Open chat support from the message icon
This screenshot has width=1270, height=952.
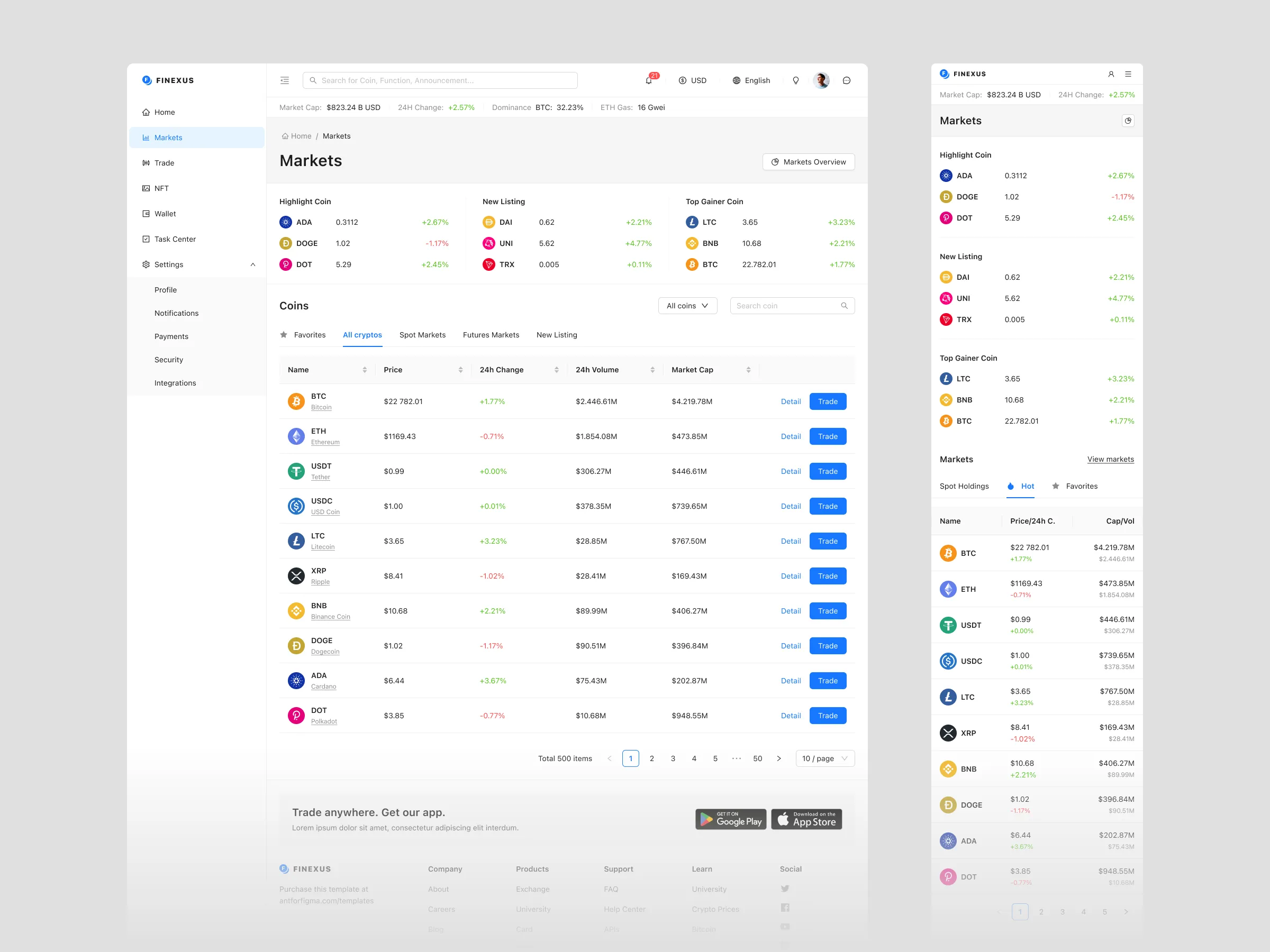coord(846,80)
